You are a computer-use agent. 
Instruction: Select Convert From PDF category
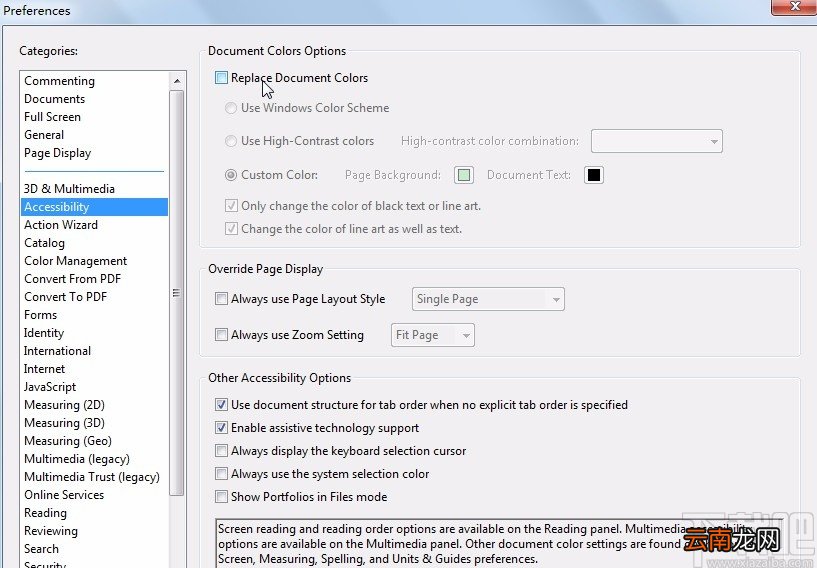[x=72, y=279]
